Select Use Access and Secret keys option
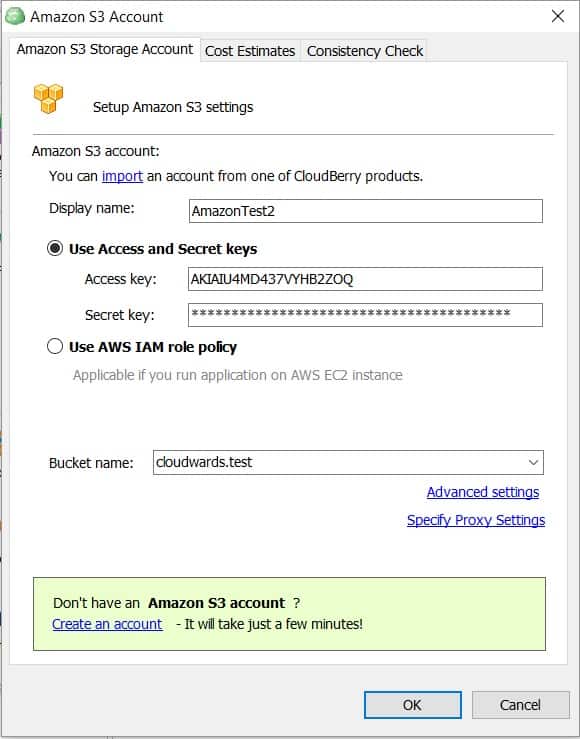 click(x=55, y=248)
